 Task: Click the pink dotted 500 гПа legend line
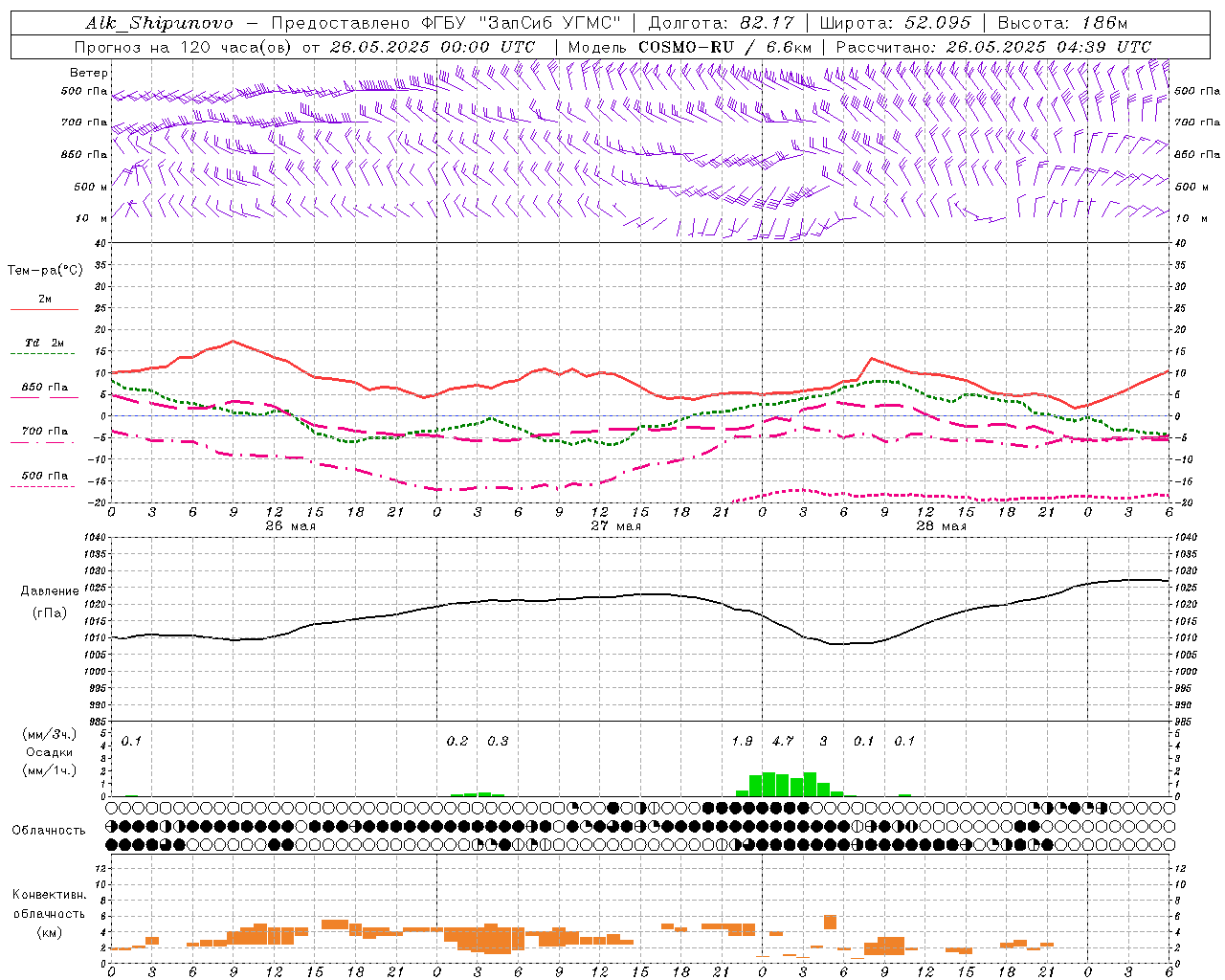pyautogui.click(x=42, y=487)
